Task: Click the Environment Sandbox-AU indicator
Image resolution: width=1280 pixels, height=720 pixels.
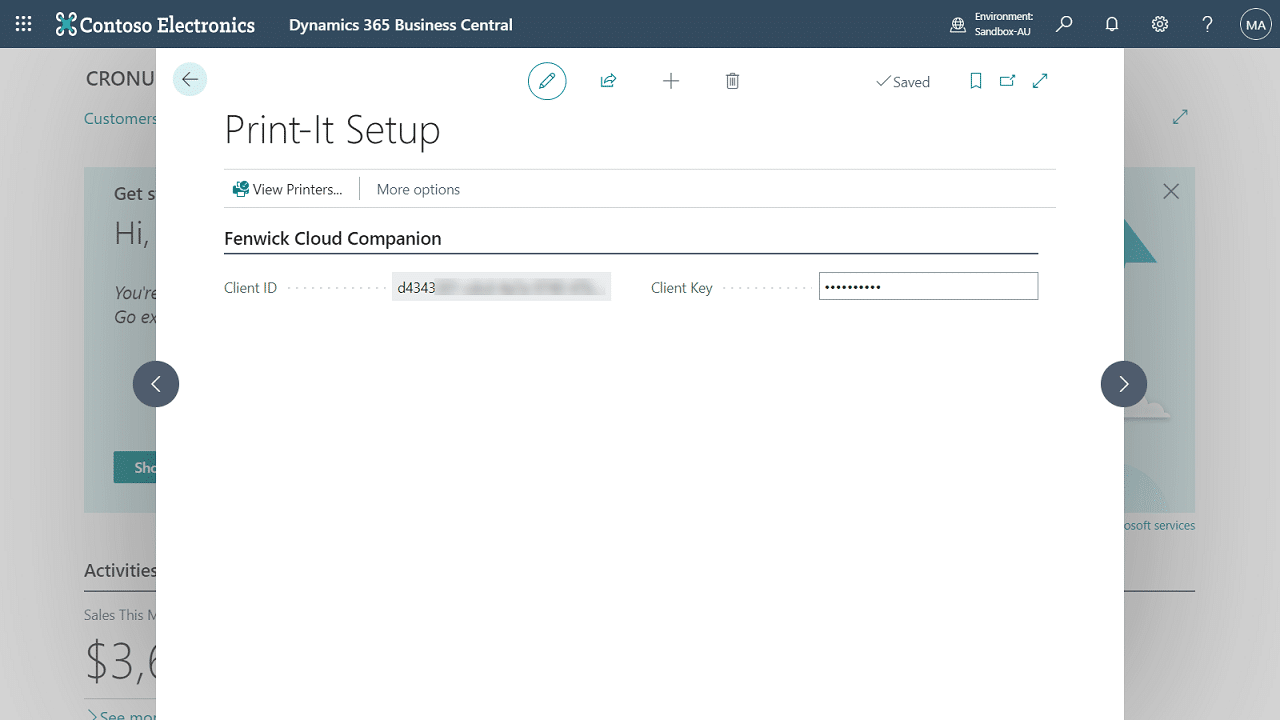Action: point(990,24)
